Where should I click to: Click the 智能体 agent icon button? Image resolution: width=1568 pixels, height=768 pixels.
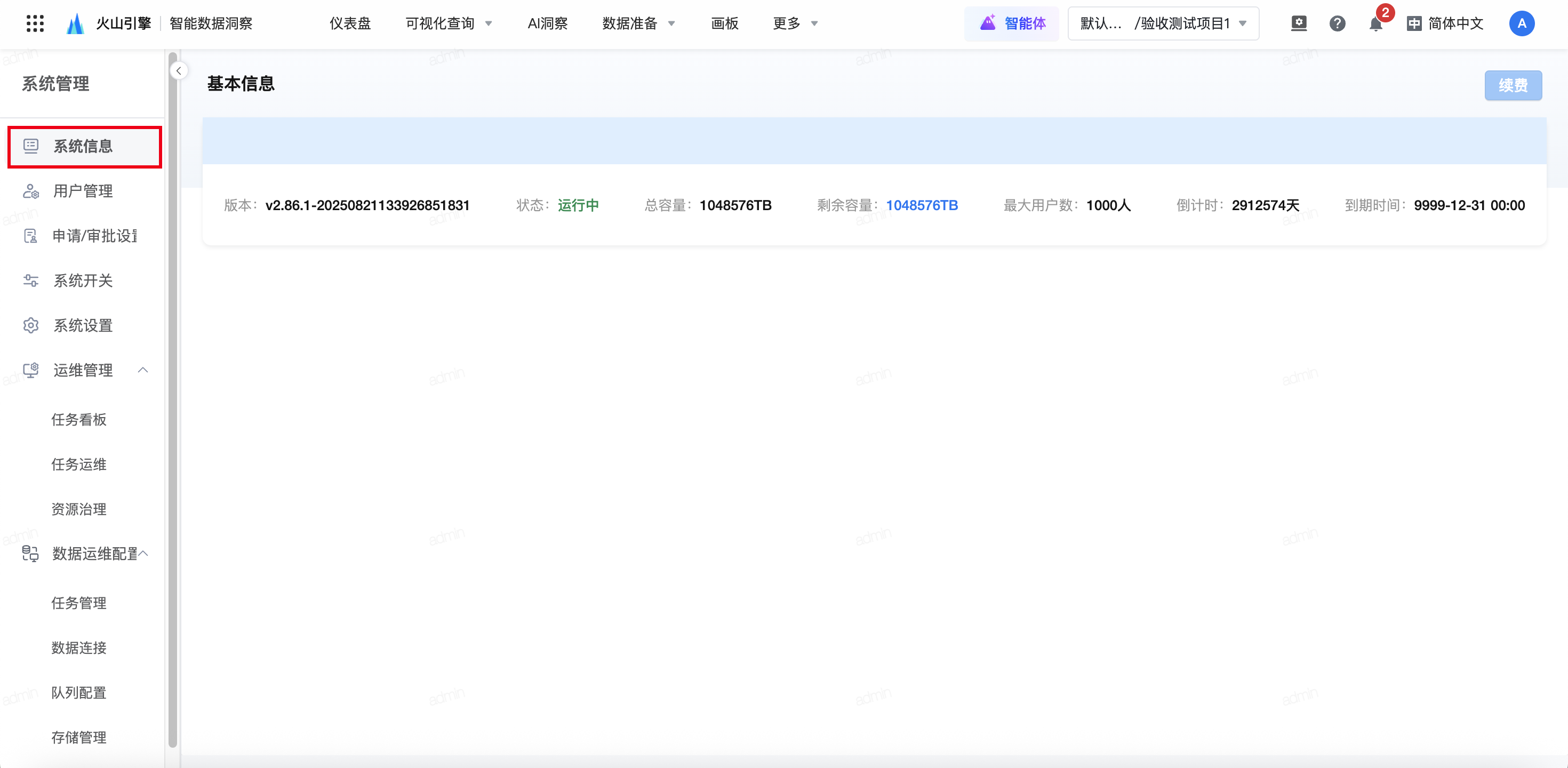[x=1012, y=24]
